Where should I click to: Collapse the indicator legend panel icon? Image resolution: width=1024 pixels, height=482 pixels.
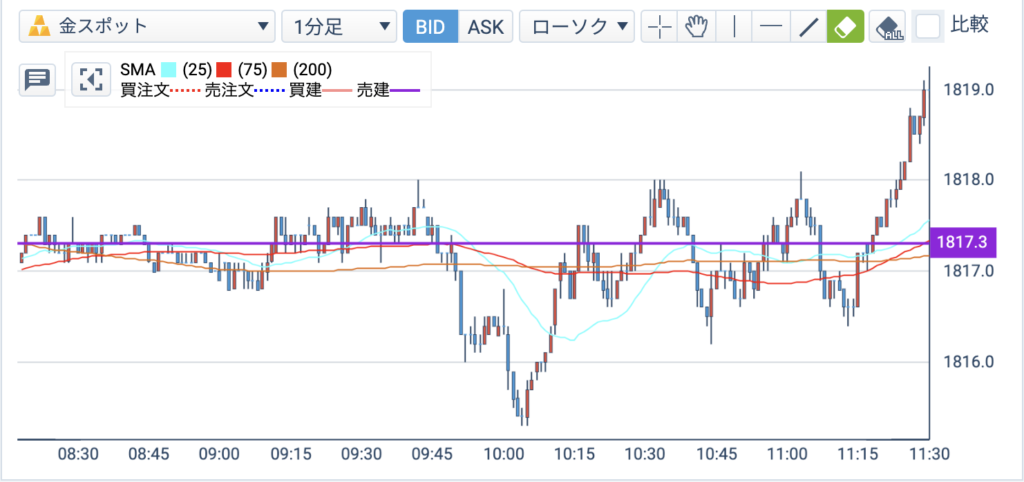[x=91, y=79]
